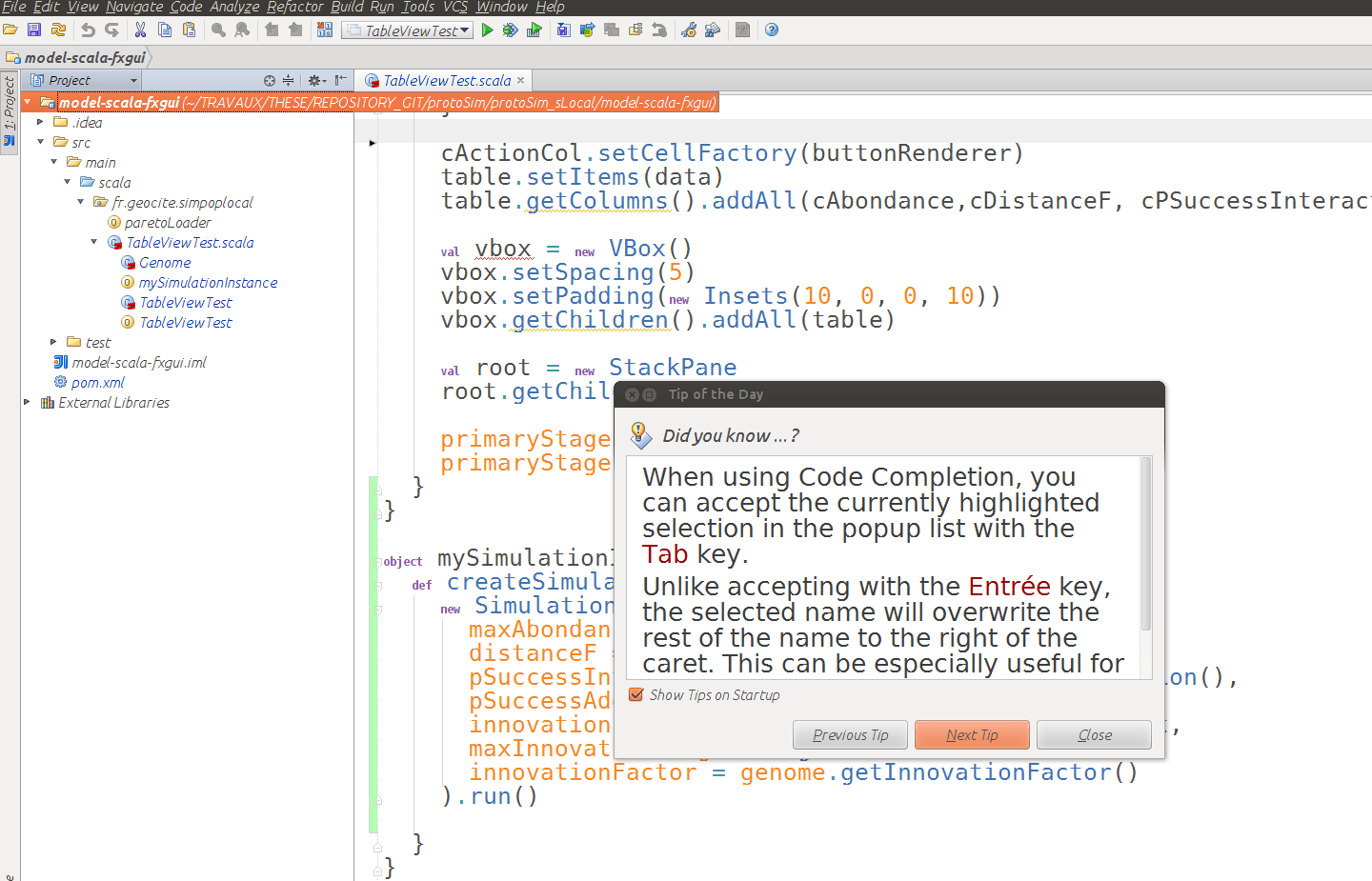This screenshot has height=881, width=1372.
Task: Collapse the TableViewTest.scala tree node
Action: click(94, 243)
